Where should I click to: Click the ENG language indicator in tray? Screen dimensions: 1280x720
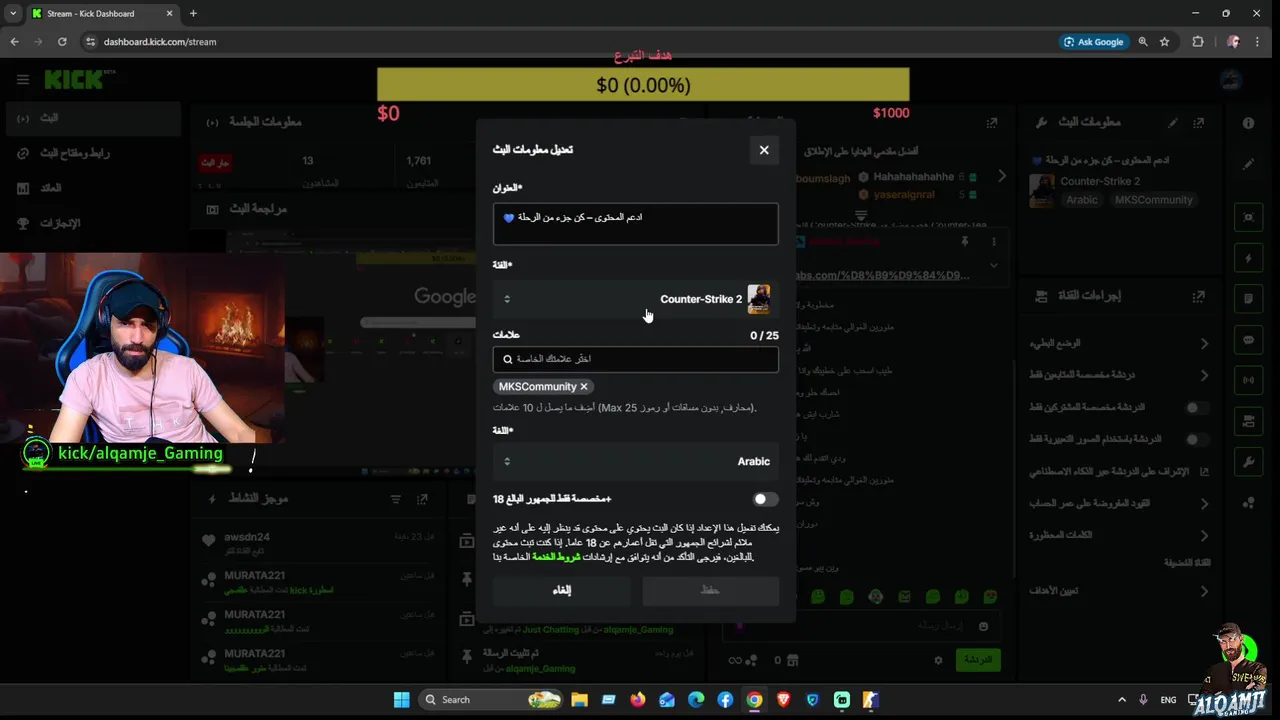pyautogui.click(x=1168, y=700)
